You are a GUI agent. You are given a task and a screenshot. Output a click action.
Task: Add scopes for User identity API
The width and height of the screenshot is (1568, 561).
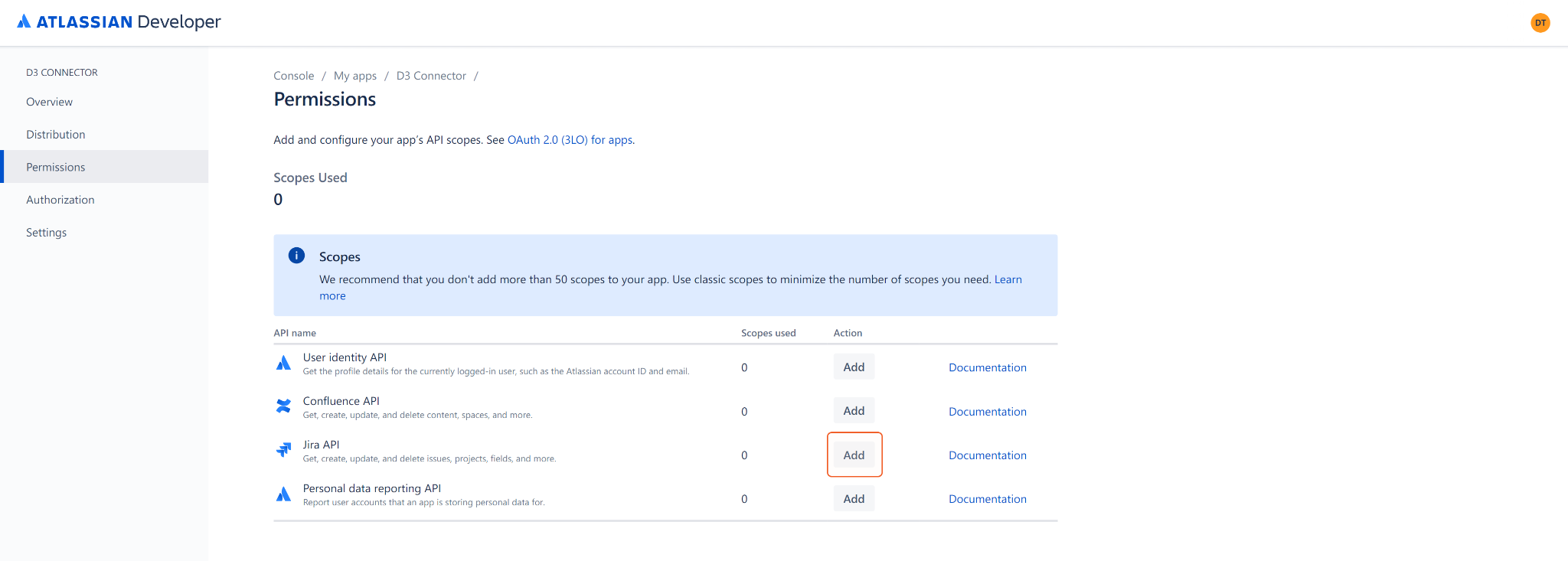(x=854, y=367)
